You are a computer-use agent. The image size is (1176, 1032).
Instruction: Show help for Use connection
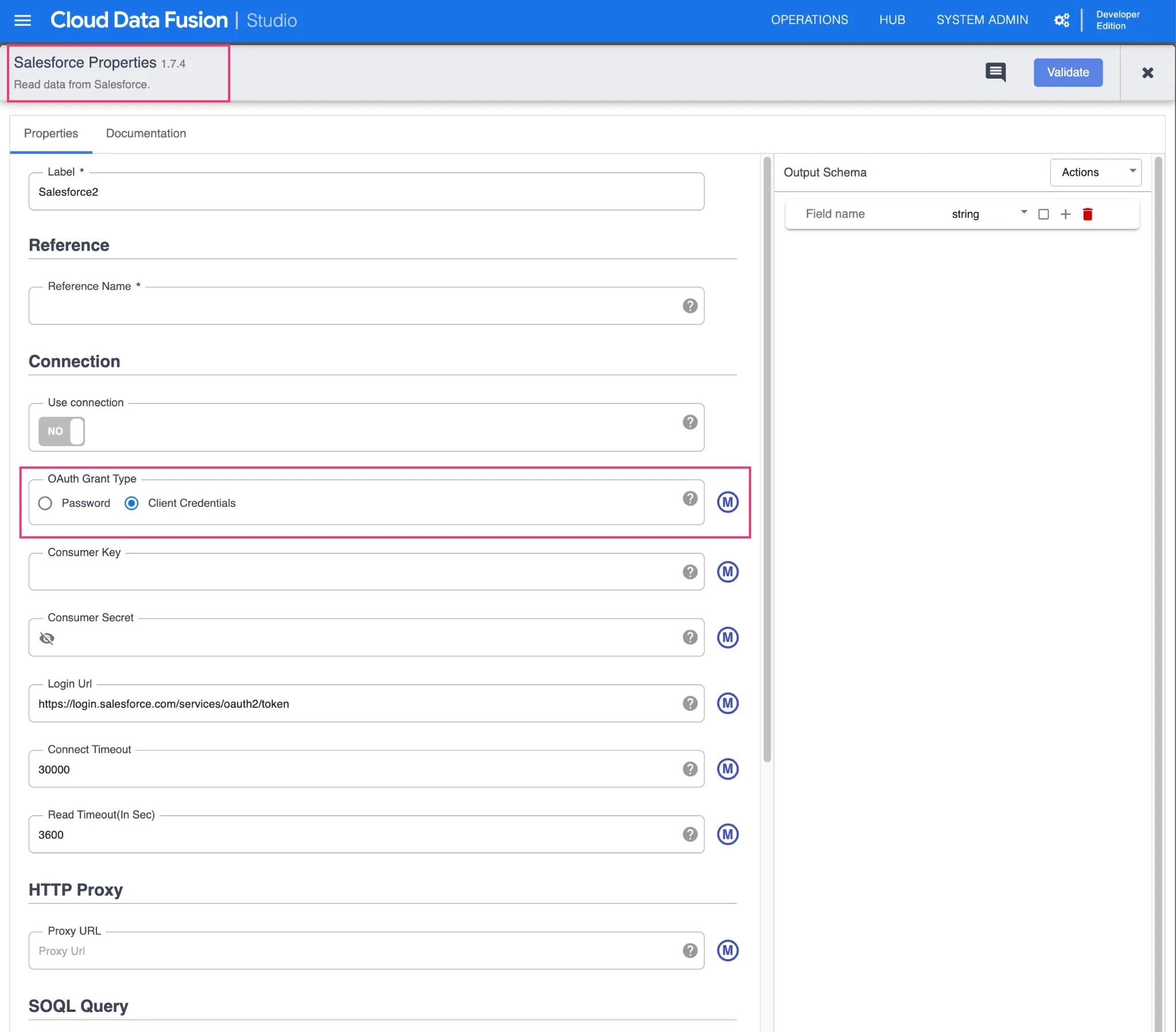coord(690,422)
